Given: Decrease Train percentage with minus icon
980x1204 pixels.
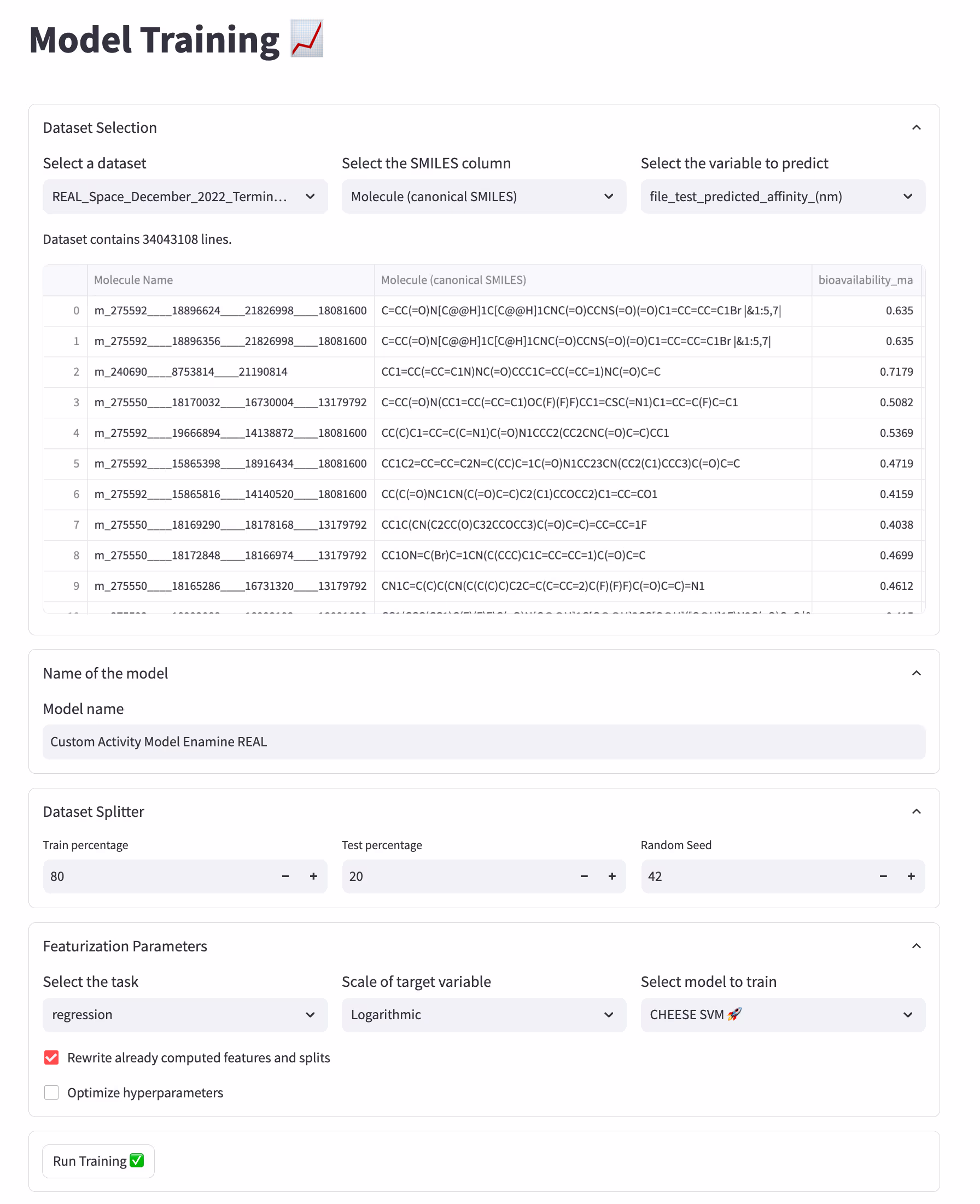Looking at the screenshot, I should (x=285, y=876).
